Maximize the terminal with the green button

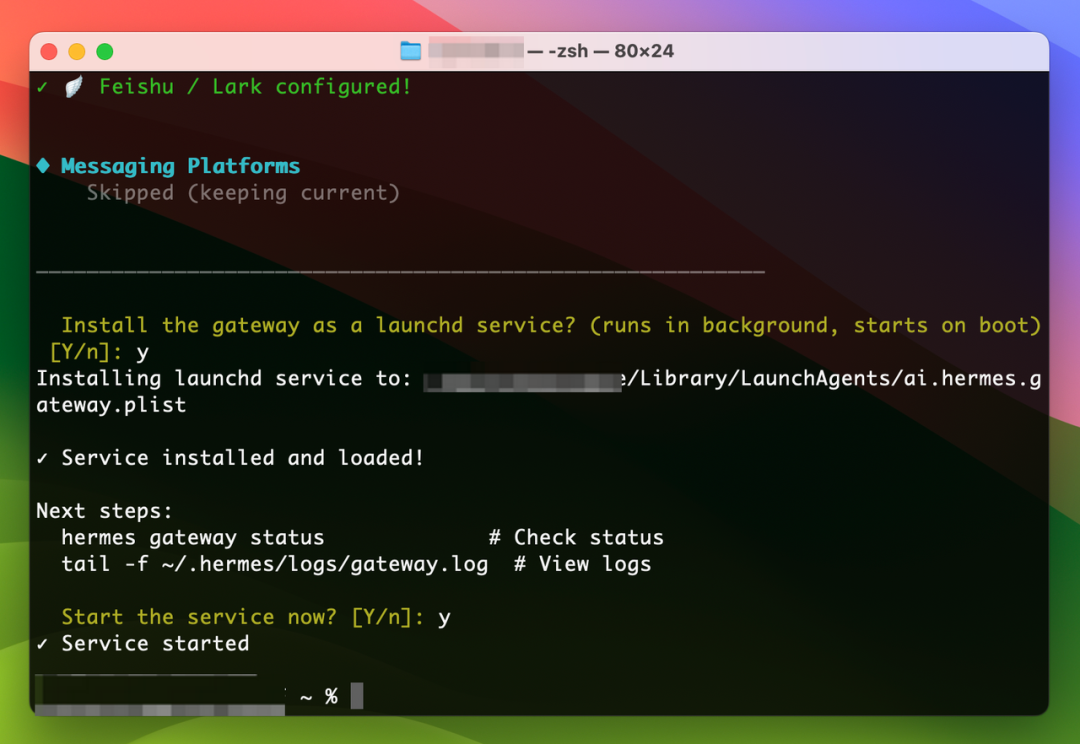[x=105, y=52]
